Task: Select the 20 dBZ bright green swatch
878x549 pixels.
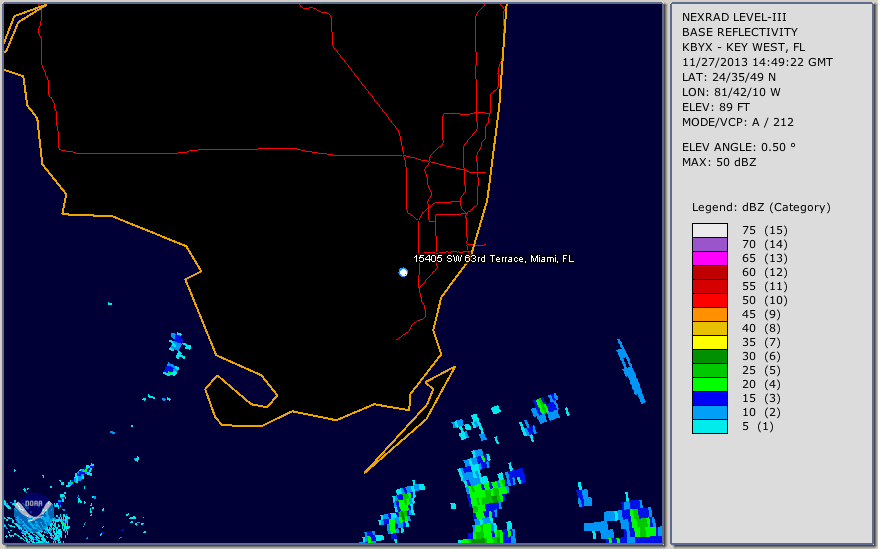Action: click(x=709, y=384)
